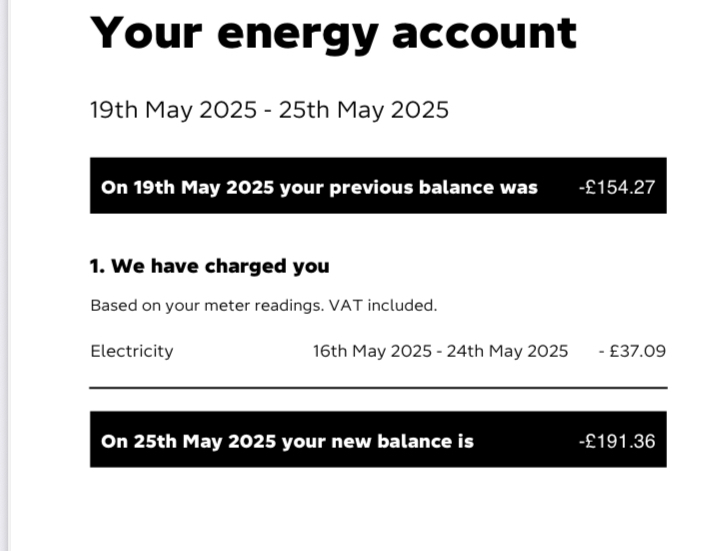This screenshot has height=551, width=702.
Task: Select the "VAT included." text
Action: click(383, 306)
